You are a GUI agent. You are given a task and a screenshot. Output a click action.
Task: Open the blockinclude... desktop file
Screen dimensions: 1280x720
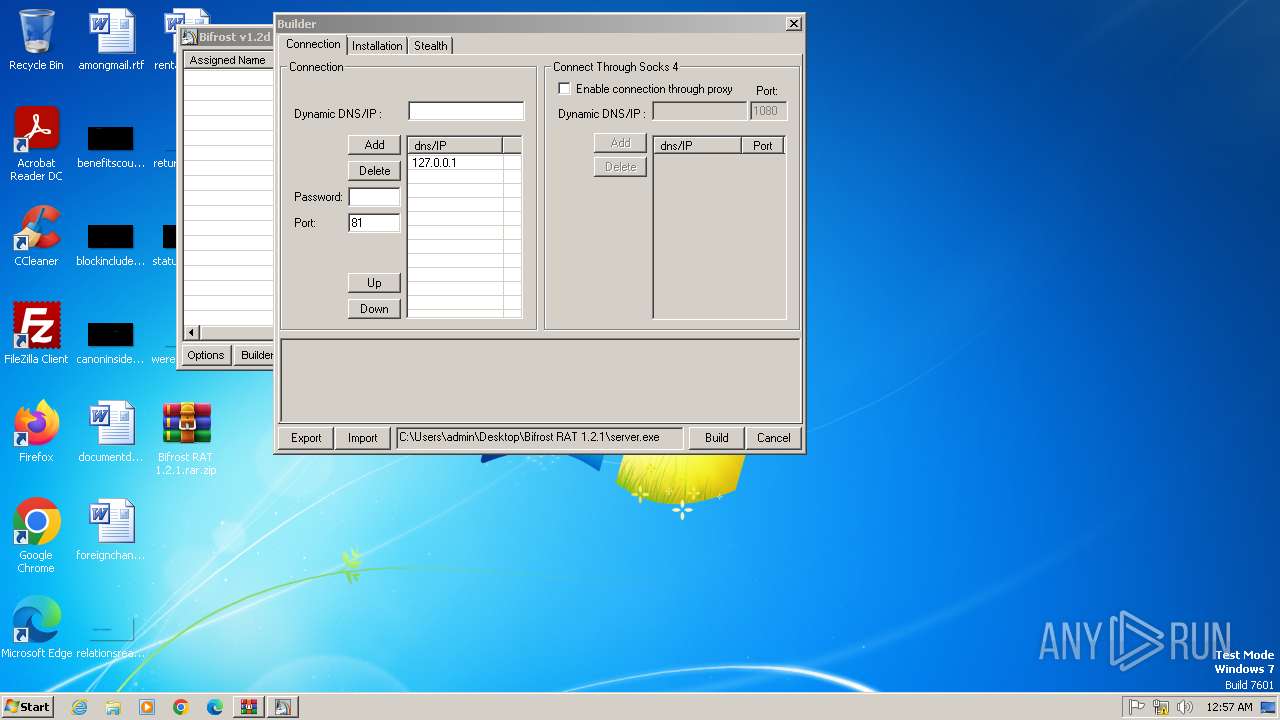pos(111,243)
